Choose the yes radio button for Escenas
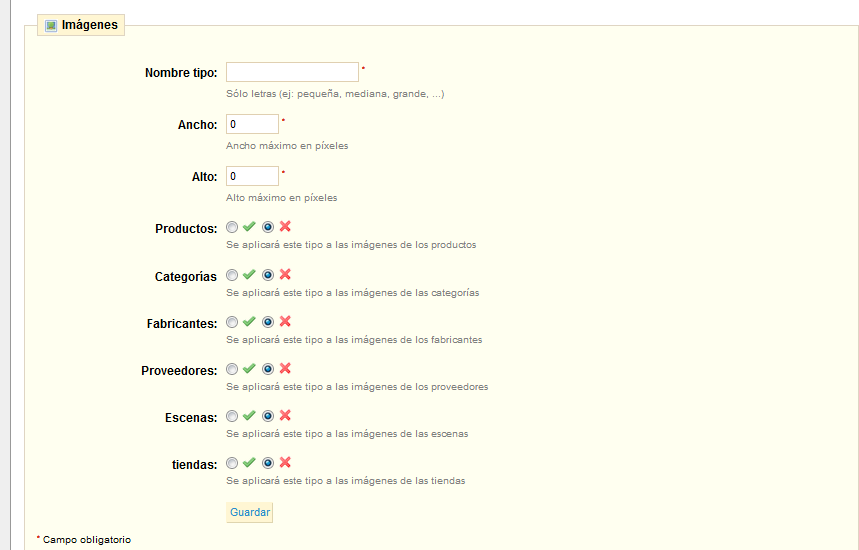Image resolution: width=859 pixels, height=550 pixels. click(232, 416)
